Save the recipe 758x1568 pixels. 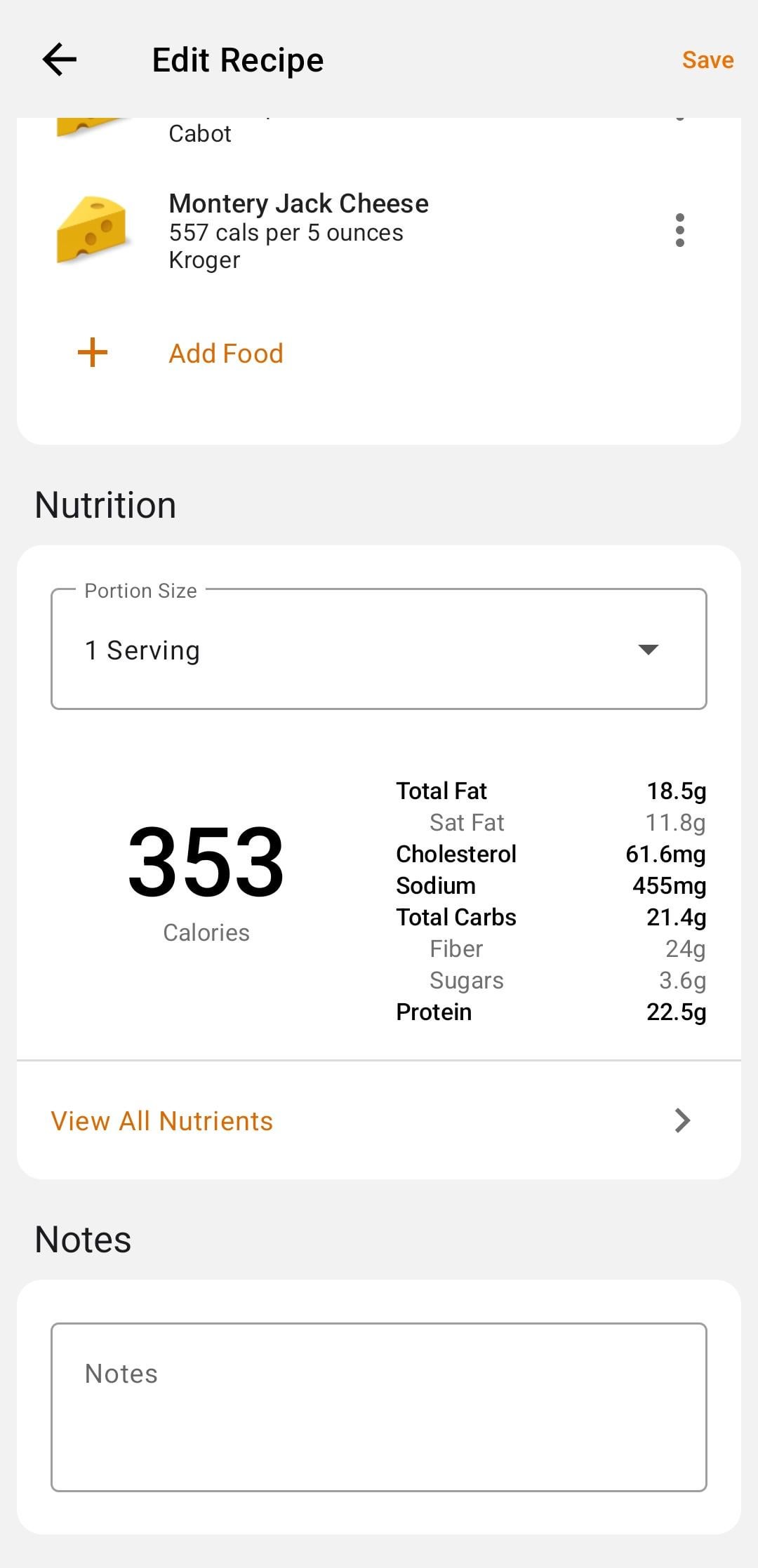[707, 60]
